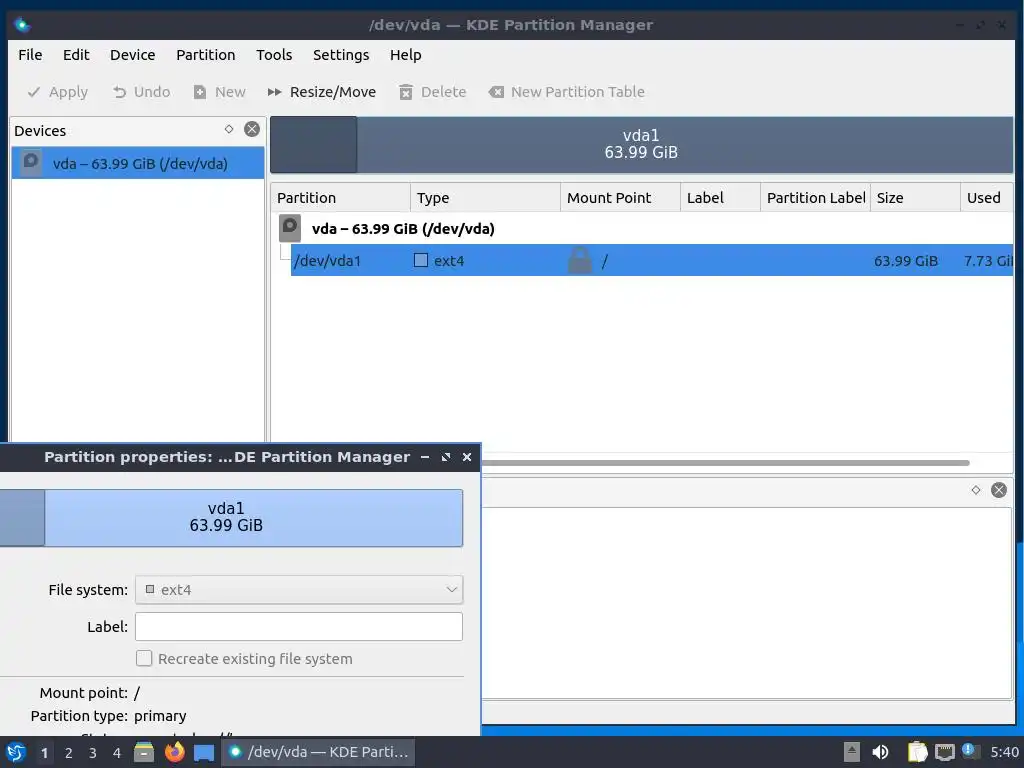Click the Partition column header

tap(340, 198)
